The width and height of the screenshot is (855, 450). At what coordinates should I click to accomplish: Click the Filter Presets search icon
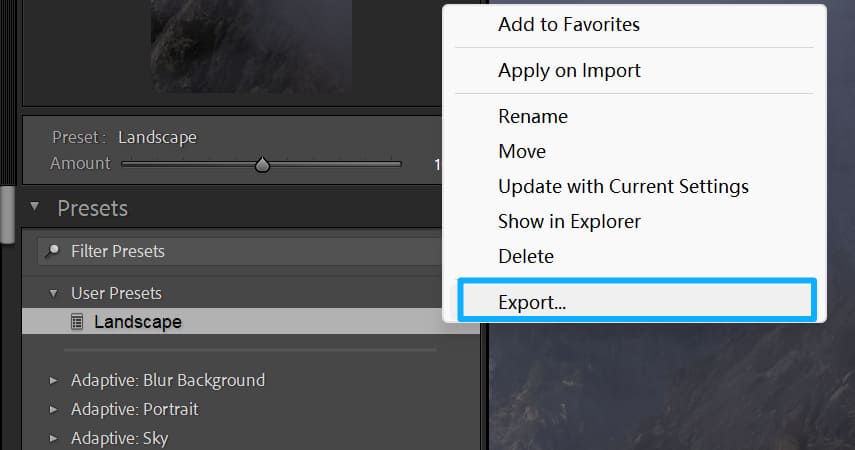pyautogui.click(x=52, y=251)
